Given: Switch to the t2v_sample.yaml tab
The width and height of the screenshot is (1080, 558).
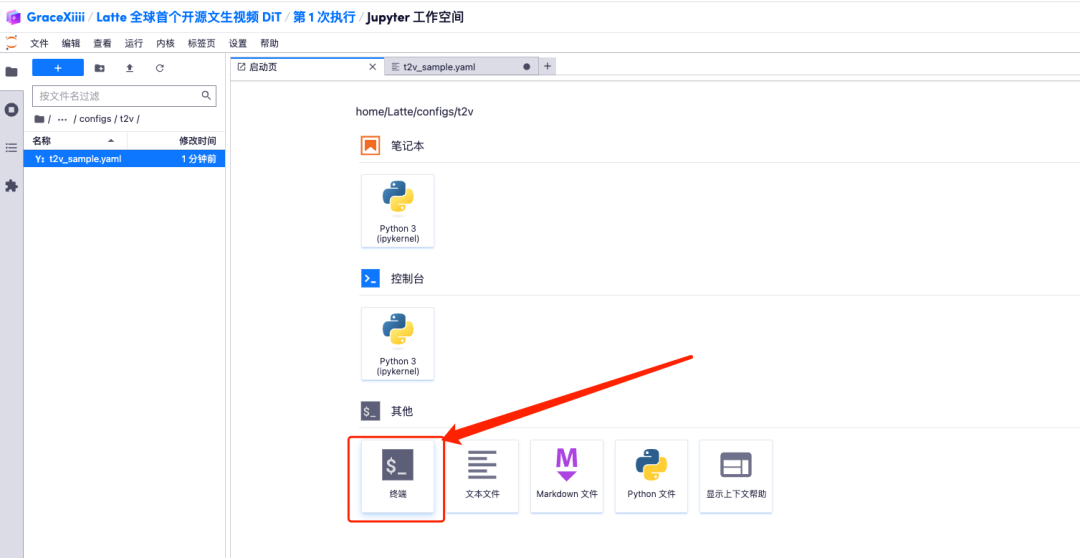Looking at the screenshot, I should pyautogui.click(x=439, y=67).
